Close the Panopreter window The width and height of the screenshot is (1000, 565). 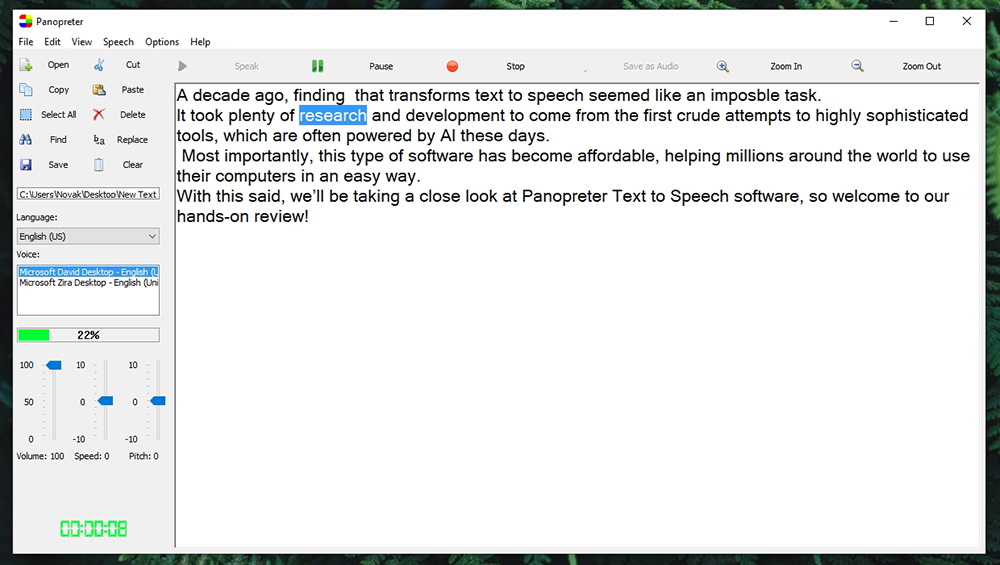tap(967, 22)
